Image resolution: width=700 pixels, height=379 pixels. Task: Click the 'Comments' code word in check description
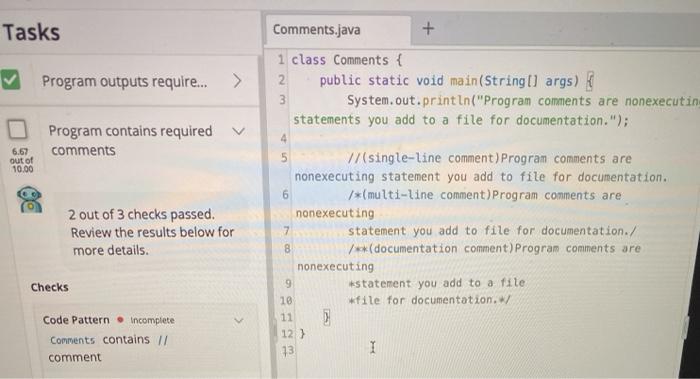click(x=72, y=340)
